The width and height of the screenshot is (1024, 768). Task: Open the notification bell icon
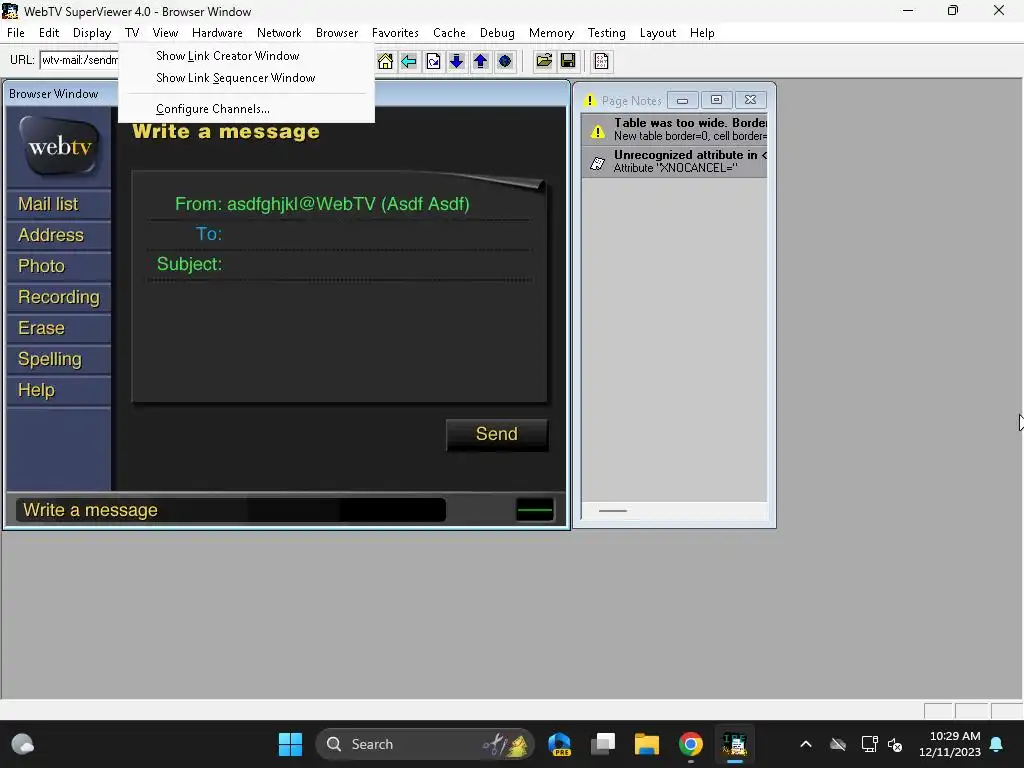tap(997, 744)
